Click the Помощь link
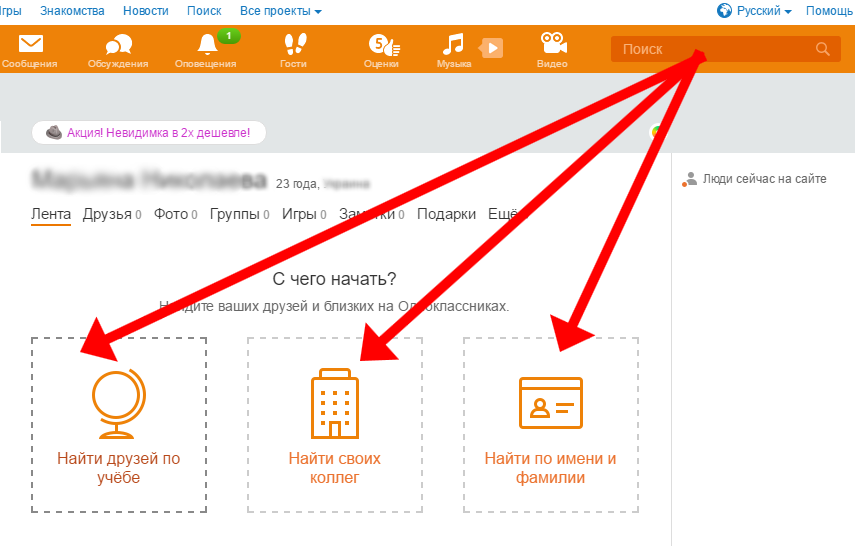 tap(829, 11)
